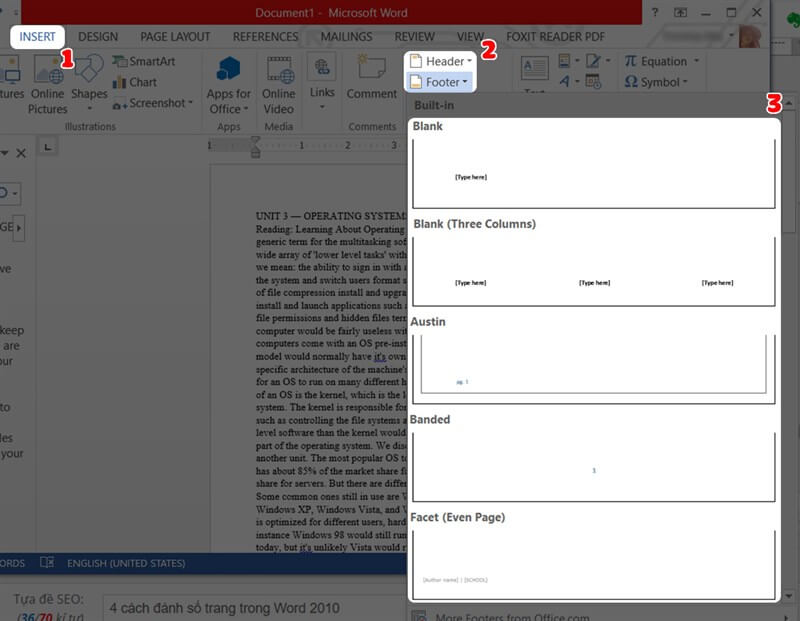This screenshot has width=800, height=621.
Task: Insert a Chart
Action: (134, 82)
